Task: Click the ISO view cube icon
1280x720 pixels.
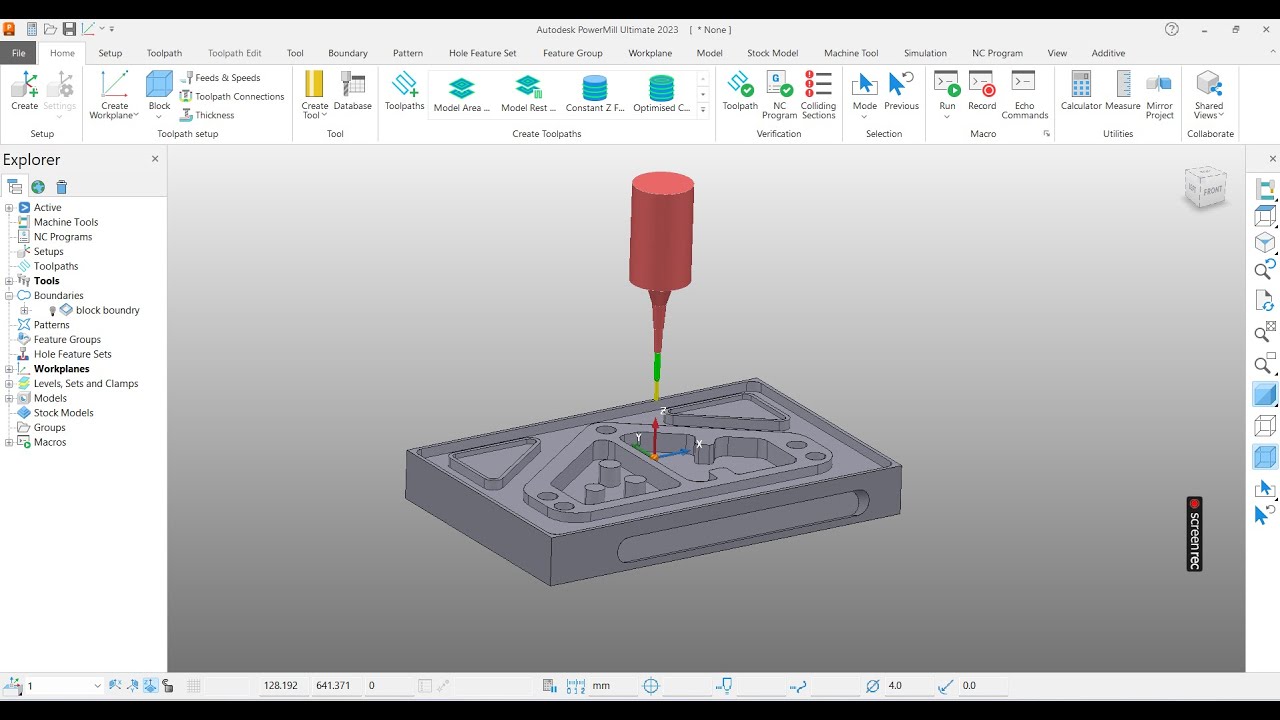Action: click(x=1265, y=242)
